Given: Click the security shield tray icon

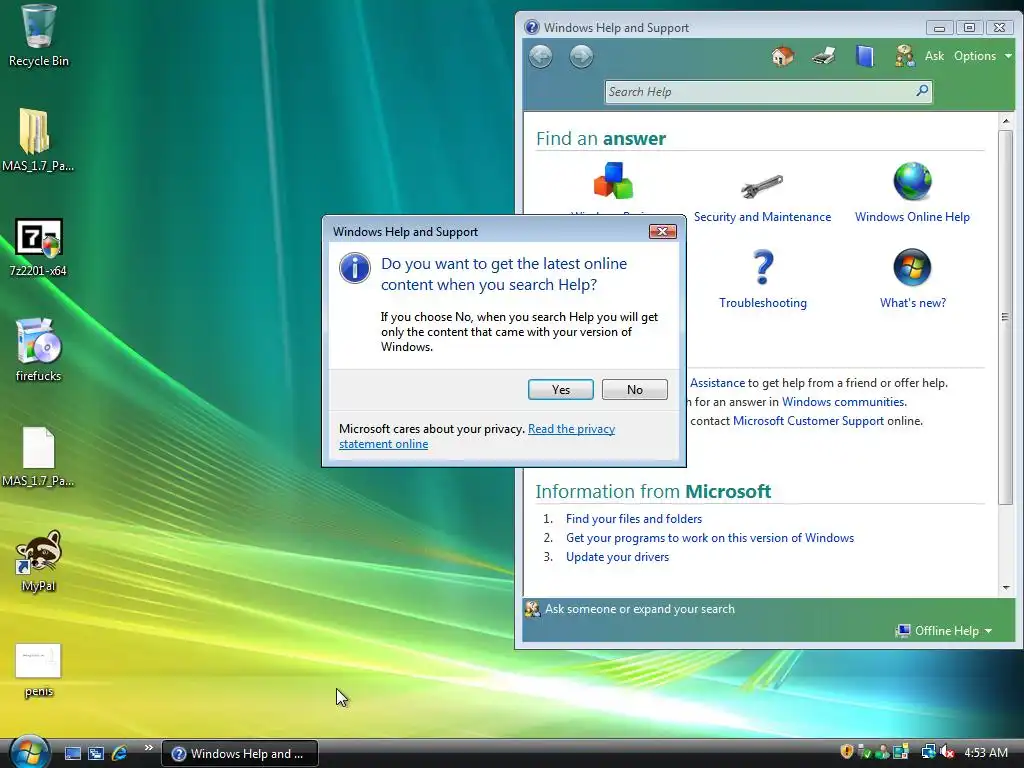Looking at the screenshot, I should pyautogui.click(x=846, y=752).
